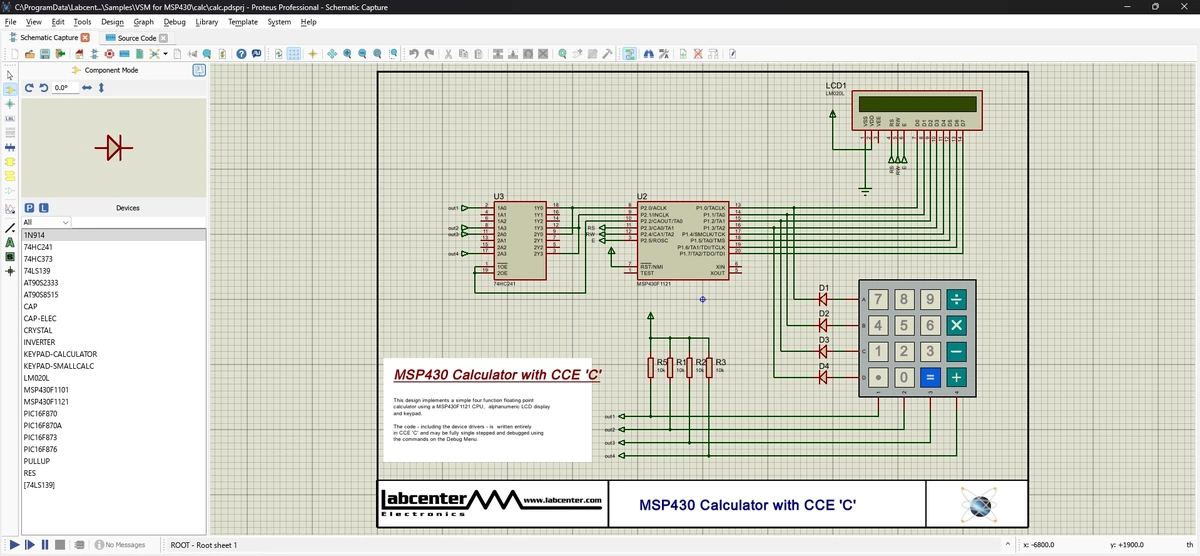Click the Cut scissors icon

[448, 53]
